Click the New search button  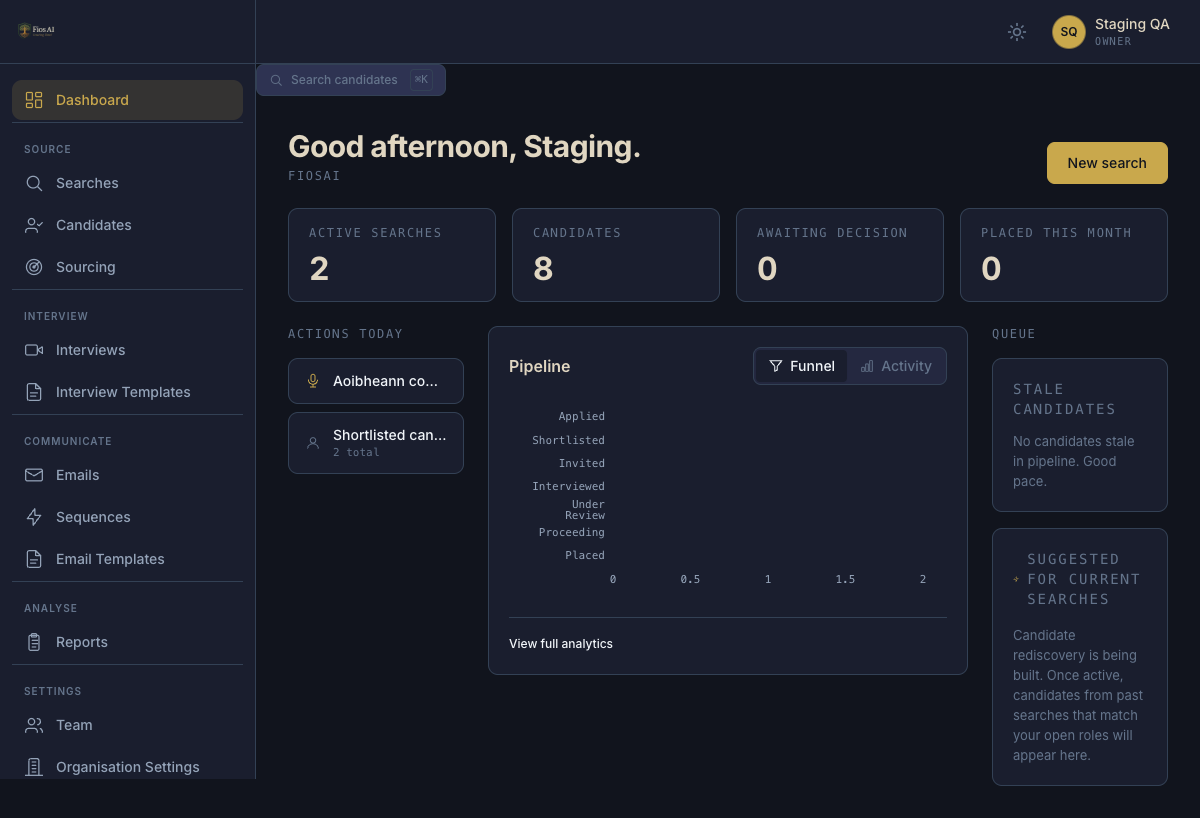pyautogui.click(x=1107, y=163)
